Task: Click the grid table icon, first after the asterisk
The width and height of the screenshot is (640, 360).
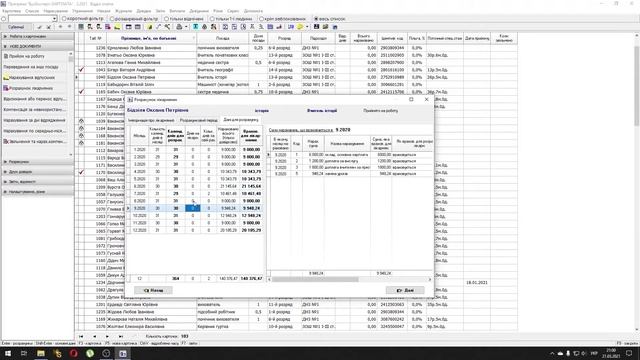Action: tap(81, 27)
